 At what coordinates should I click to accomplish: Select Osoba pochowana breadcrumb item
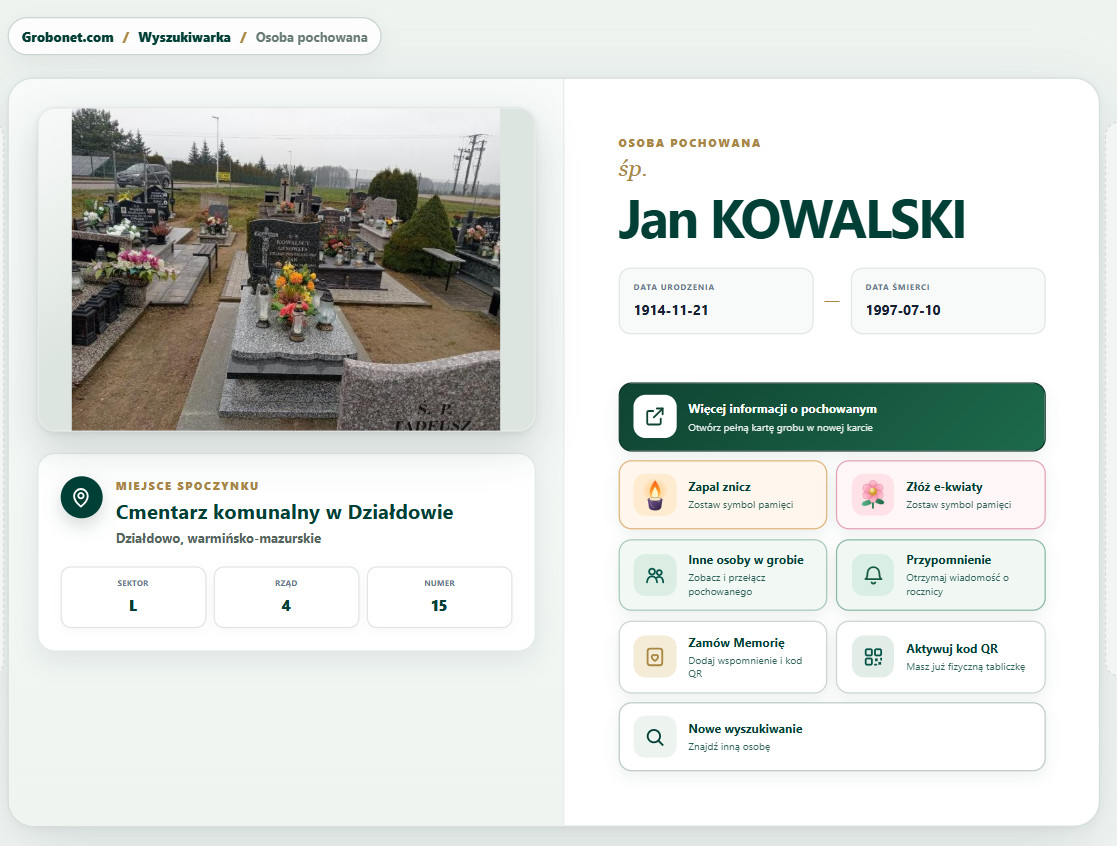pos(311,37)
